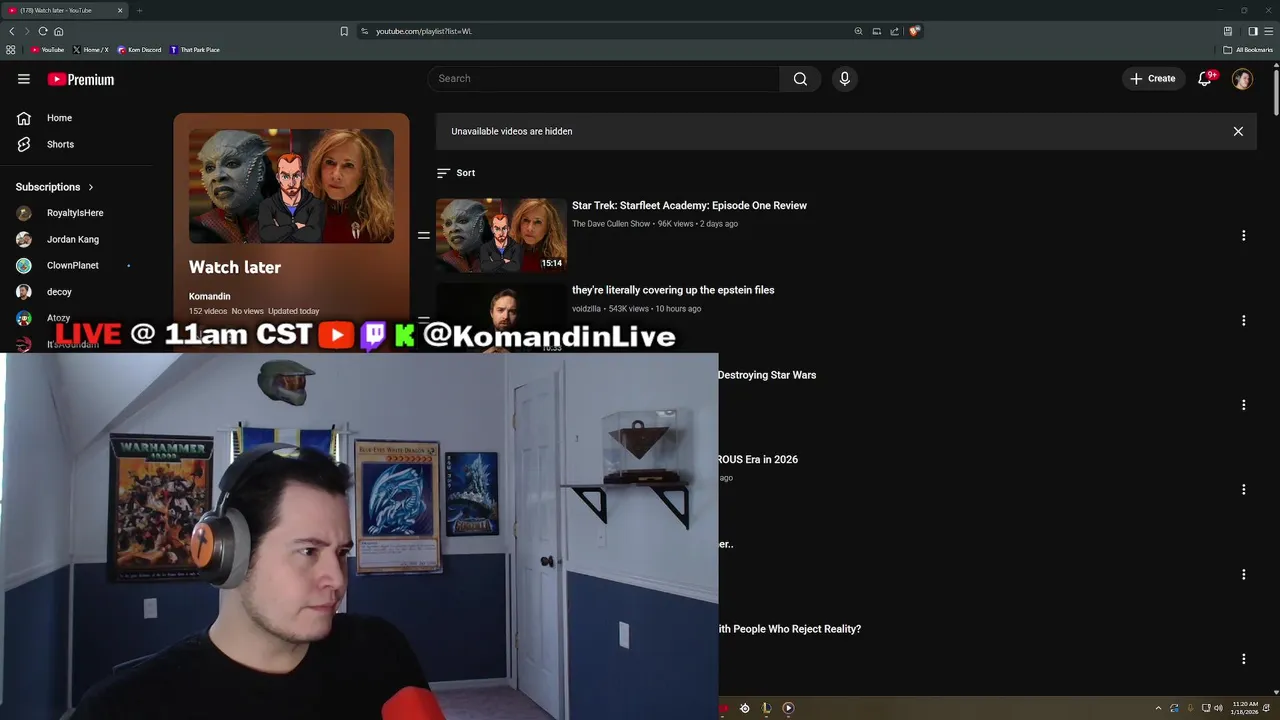This screenshot has height=720, width=1280.
Task: Open the taskbar clock and date
Action: tap(1245, 708)
